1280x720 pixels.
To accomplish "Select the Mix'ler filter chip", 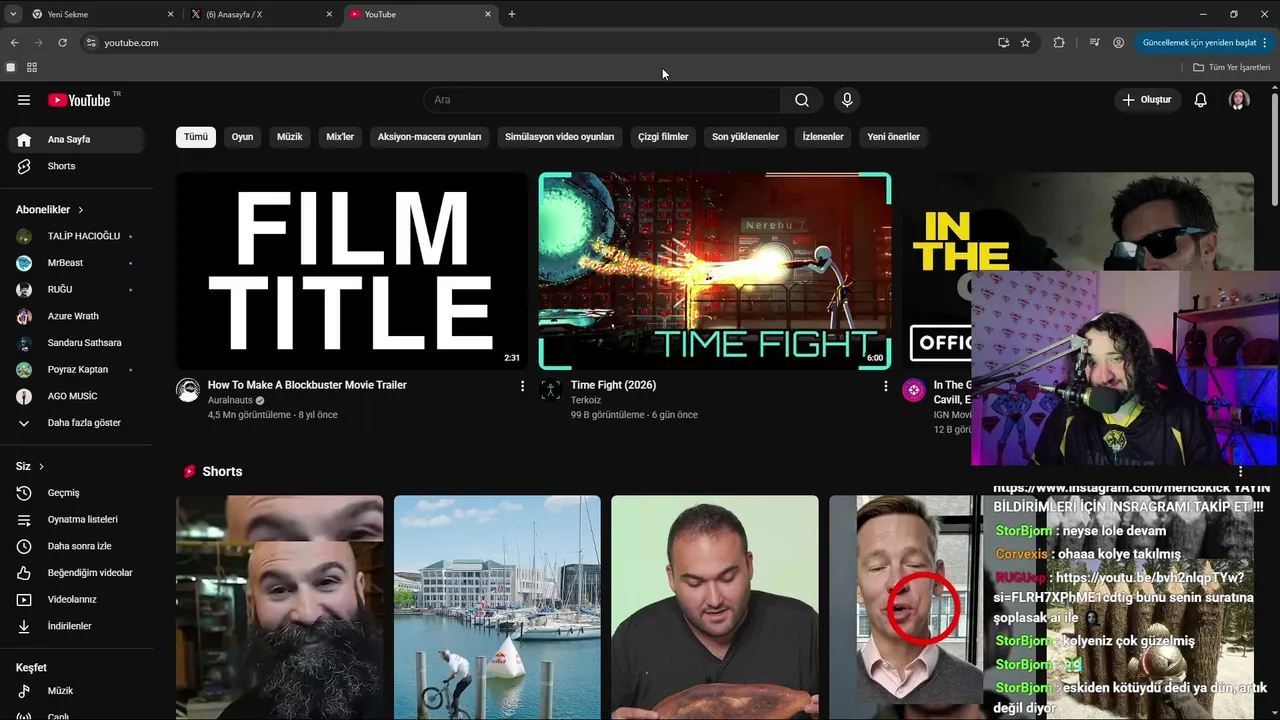I will [340, 137].
